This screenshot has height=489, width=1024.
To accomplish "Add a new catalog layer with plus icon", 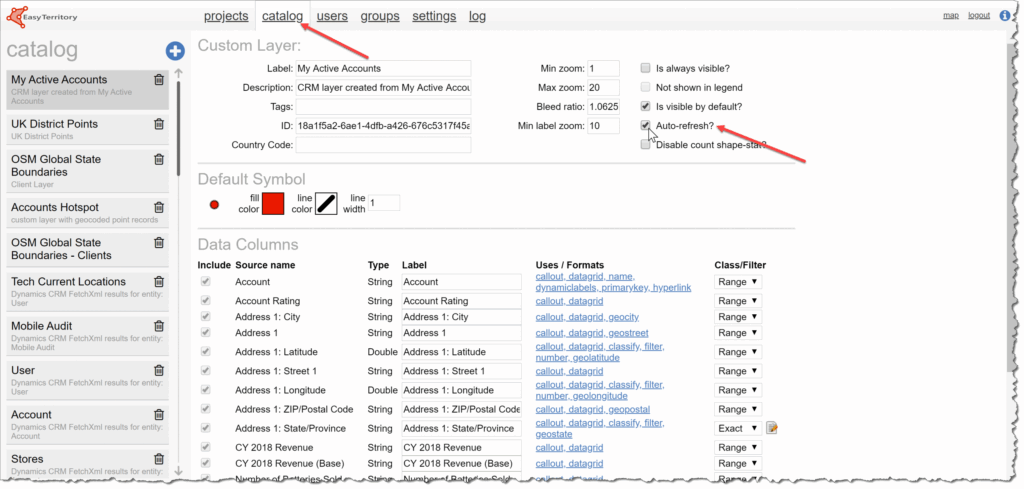I will (x=174, y=51).
